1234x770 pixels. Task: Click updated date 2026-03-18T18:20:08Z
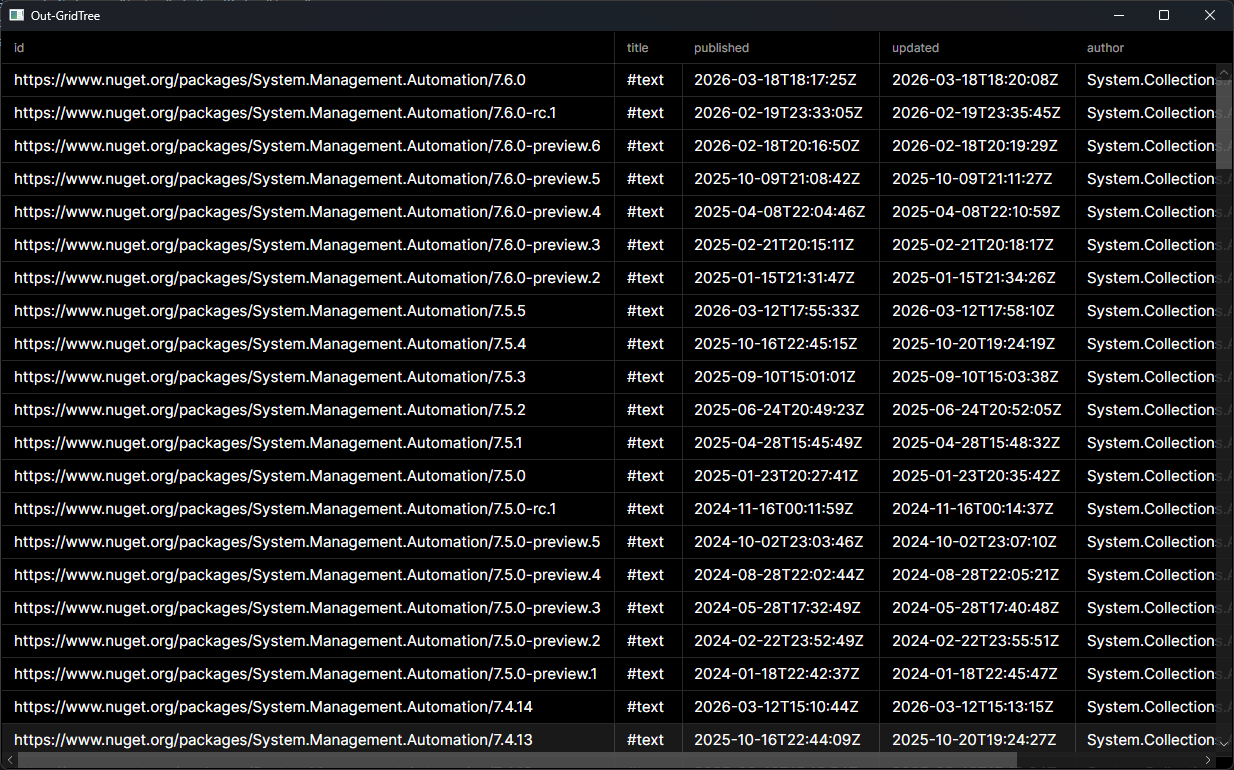pos(975,80)
